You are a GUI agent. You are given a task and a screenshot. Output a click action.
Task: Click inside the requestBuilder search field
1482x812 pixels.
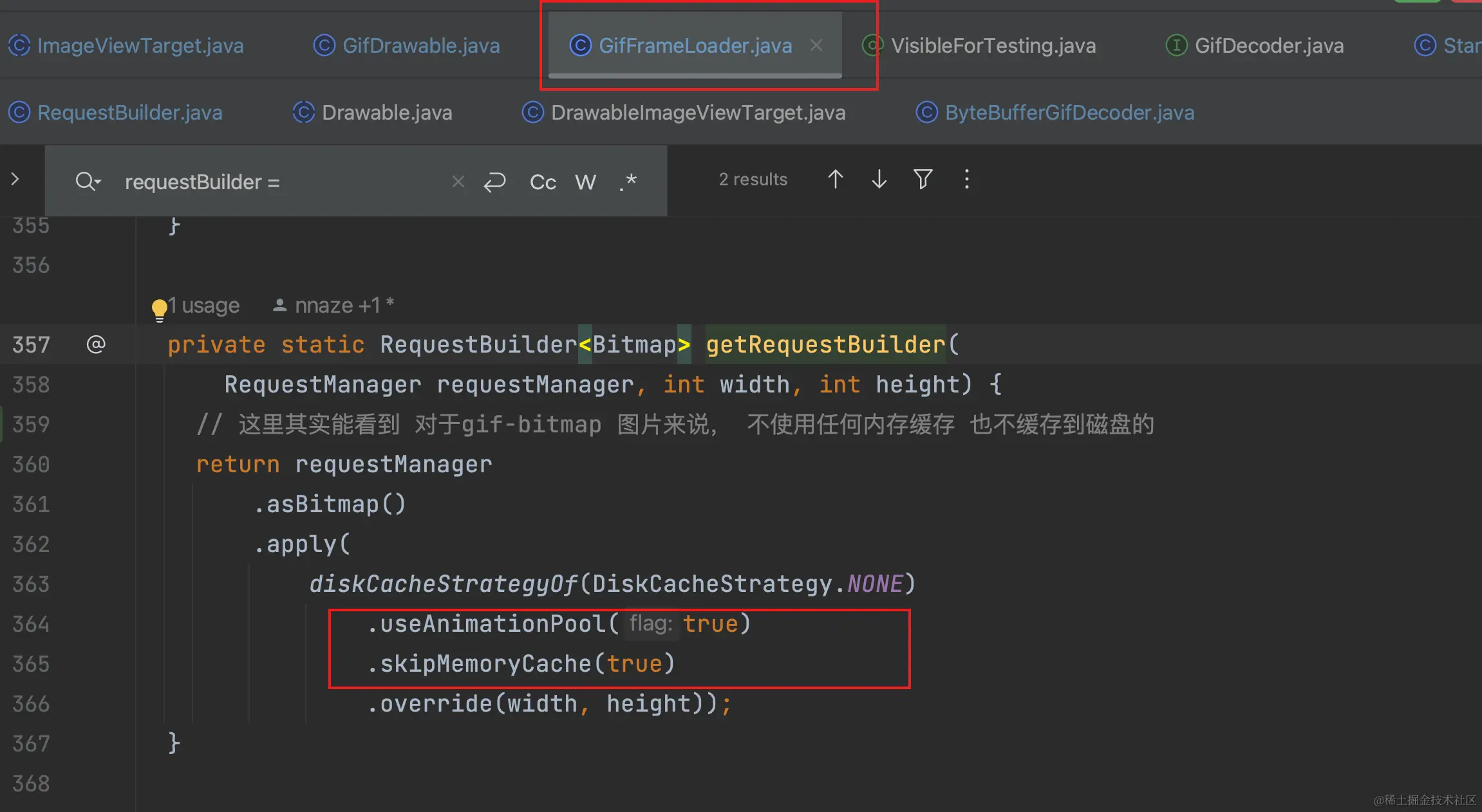pos(283,182)
